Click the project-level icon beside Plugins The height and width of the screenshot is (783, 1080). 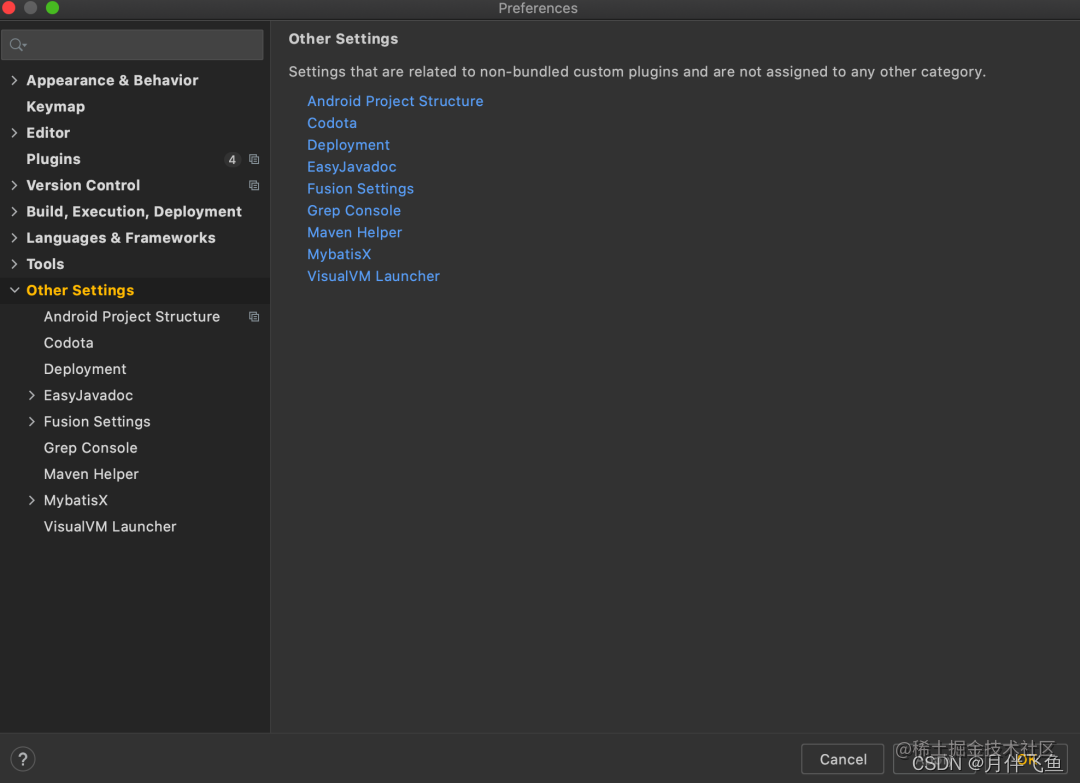254,159
